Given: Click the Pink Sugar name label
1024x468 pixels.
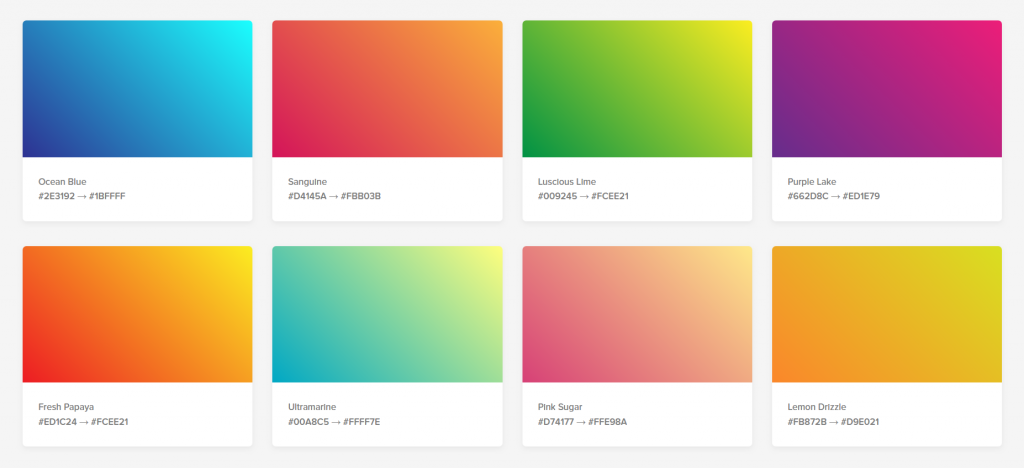Looking at the screenshot, I should tap(560, 407).
